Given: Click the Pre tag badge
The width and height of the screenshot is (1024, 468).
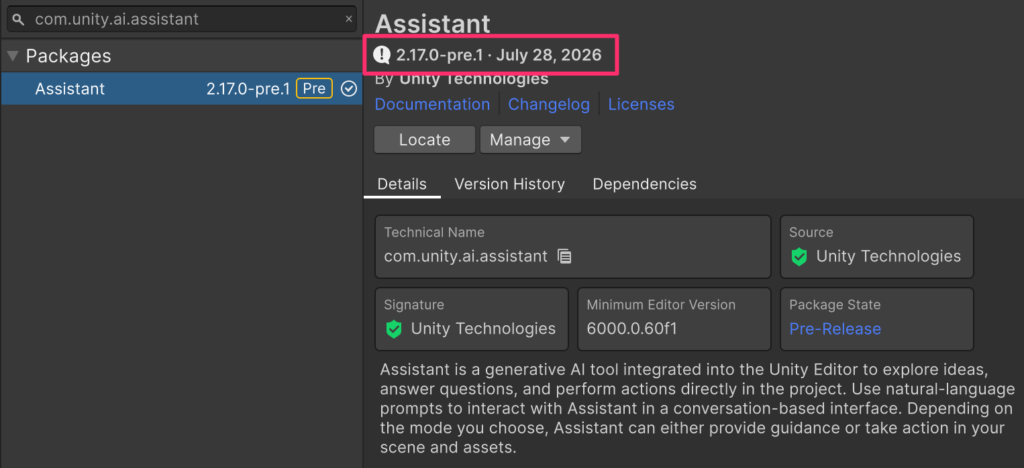Looking at the screenshot, I should 314,89.
